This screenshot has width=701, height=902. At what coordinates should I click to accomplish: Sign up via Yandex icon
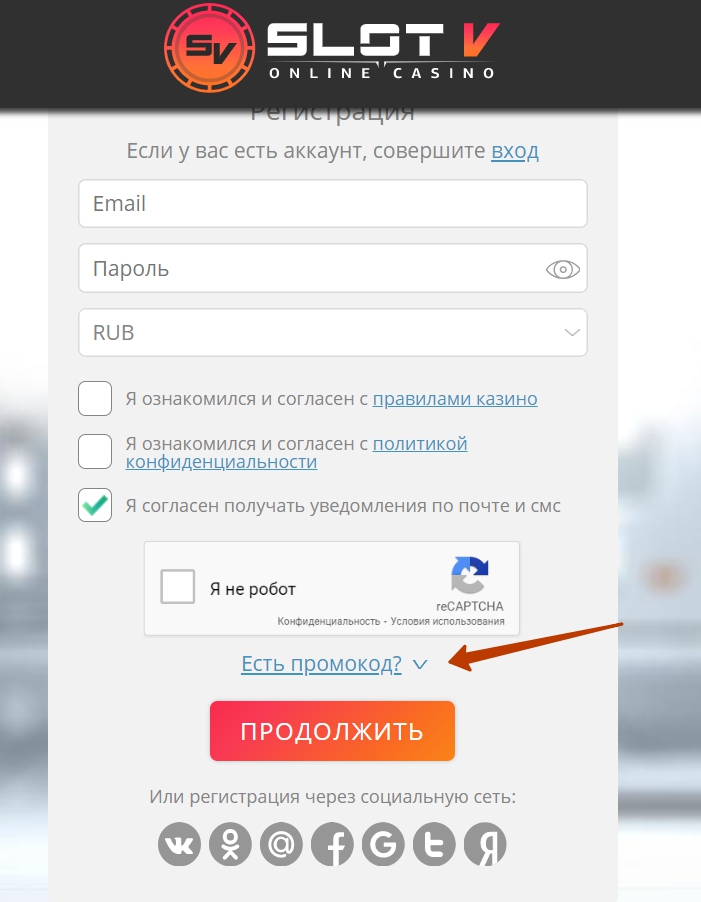[x=485, y=844]
